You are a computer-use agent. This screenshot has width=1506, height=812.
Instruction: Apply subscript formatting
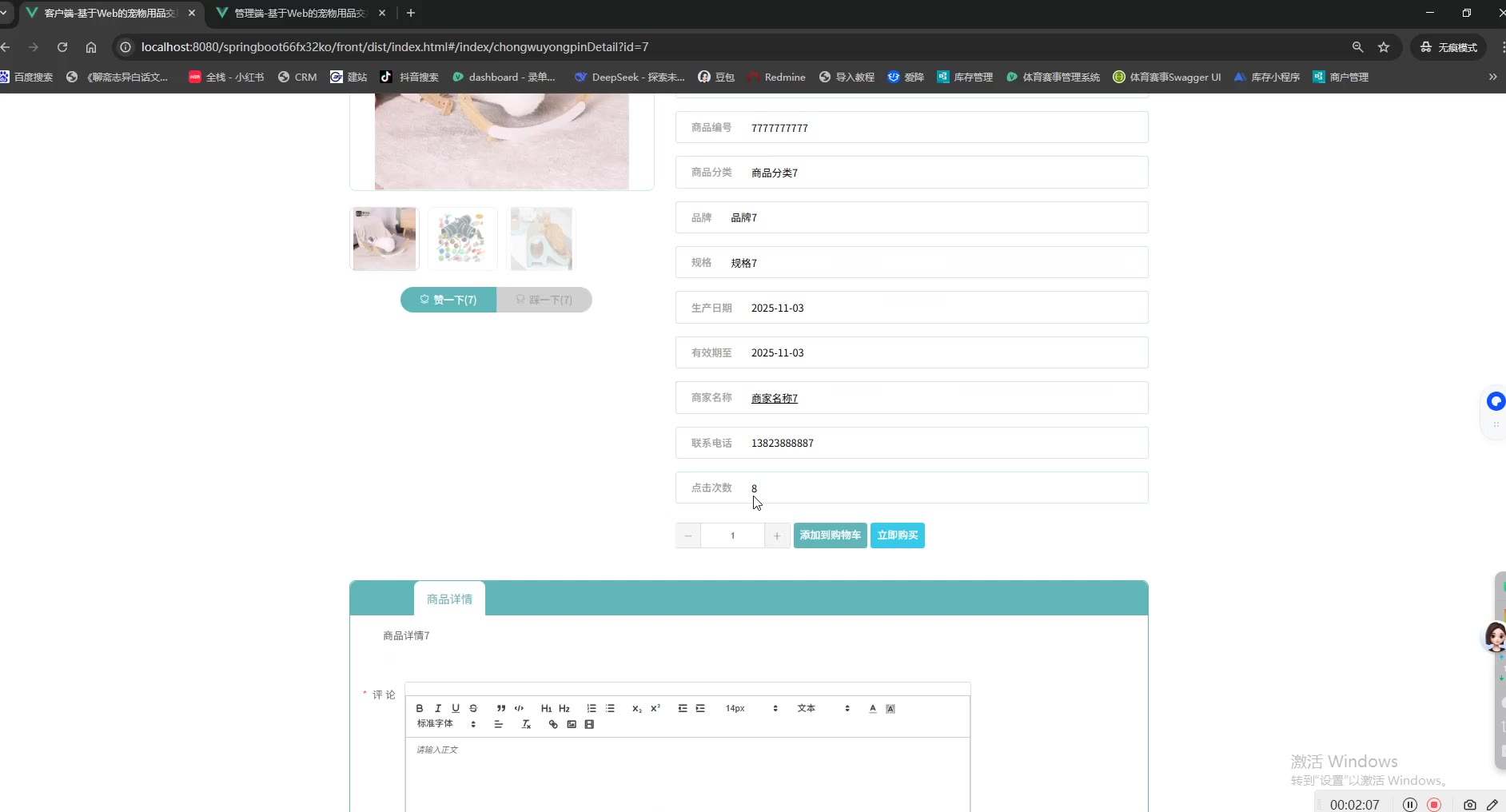tap(637, 708)
